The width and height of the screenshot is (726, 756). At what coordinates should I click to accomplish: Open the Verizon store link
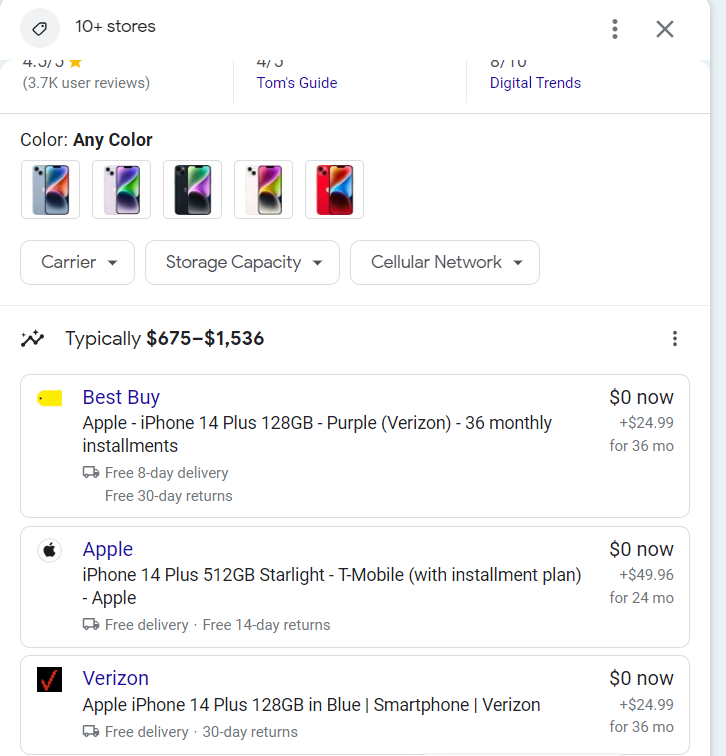point(116,678)
